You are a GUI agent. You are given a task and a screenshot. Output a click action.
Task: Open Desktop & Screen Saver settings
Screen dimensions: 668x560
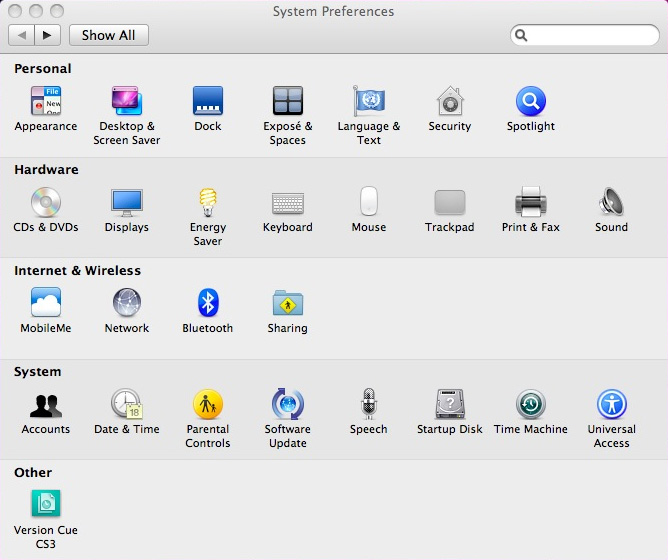point(127,102)
